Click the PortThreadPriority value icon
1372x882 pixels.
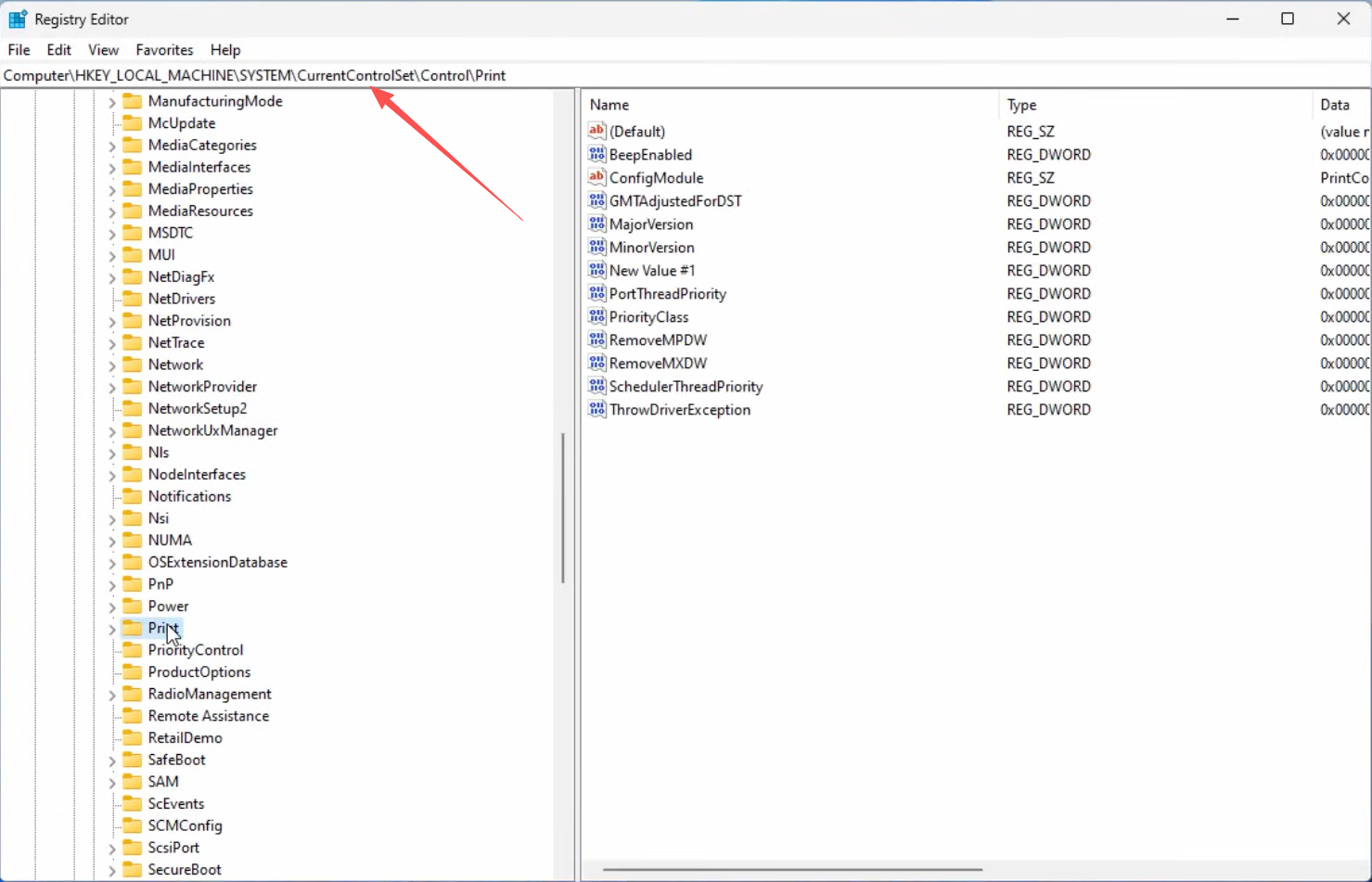tap(597, 293)
